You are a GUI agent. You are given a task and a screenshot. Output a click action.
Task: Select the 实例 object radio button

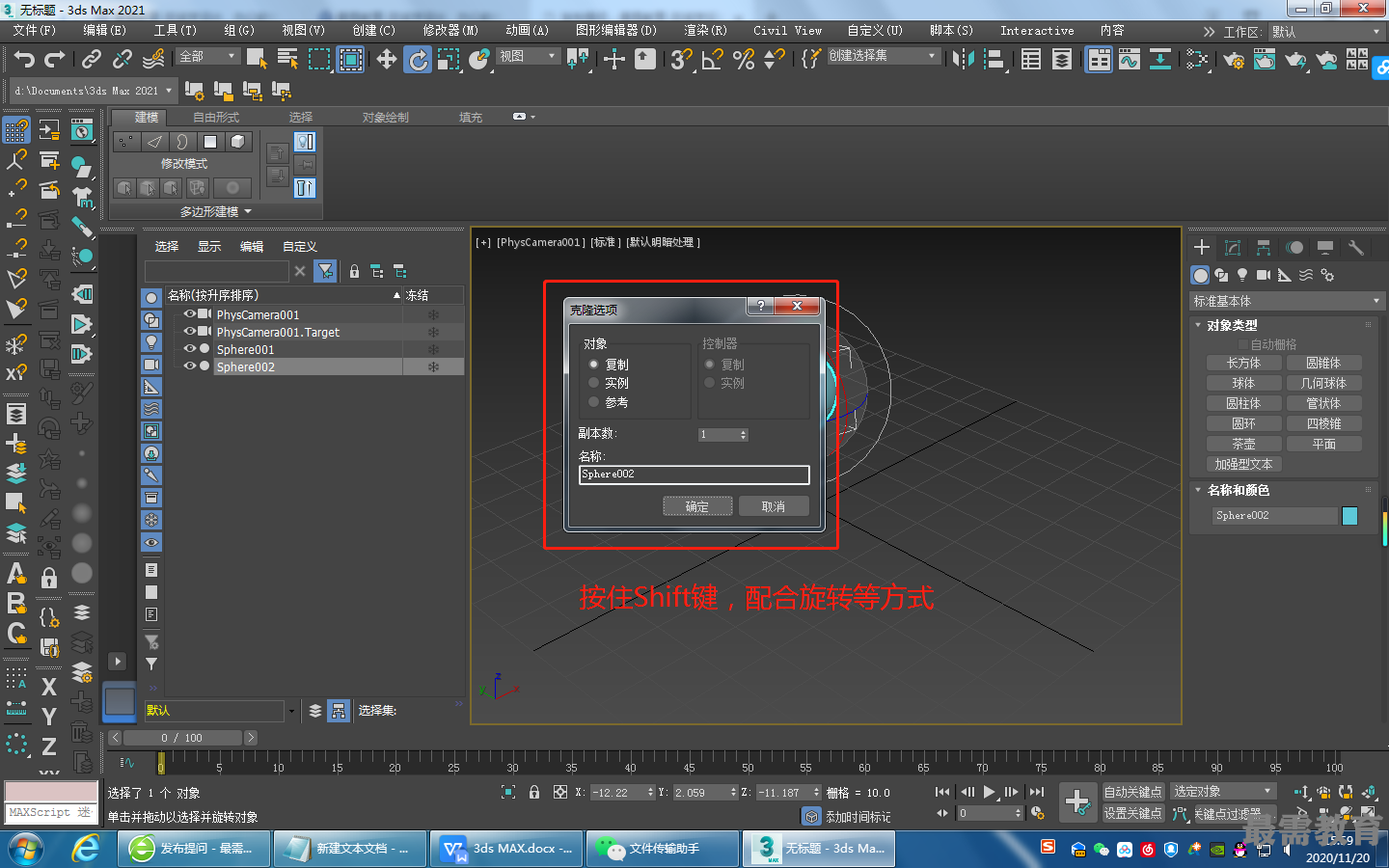tap(594, 383)
